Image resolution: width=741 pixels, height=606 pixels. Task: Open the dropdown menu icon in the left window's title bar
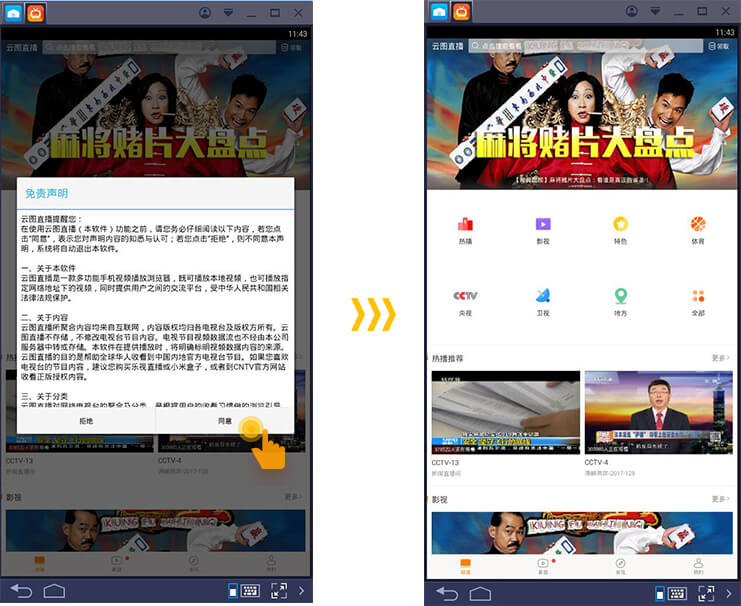pos(228,12)
